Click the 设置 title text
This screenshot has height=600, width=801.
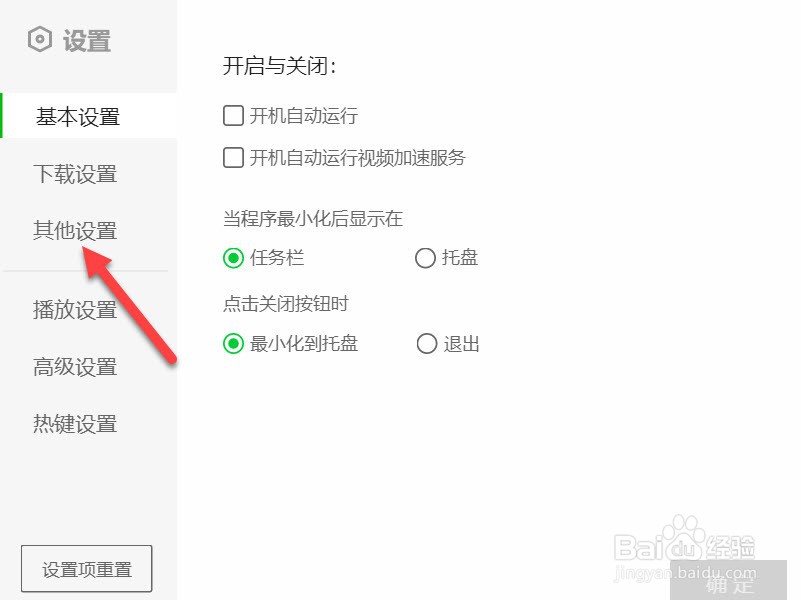click(x=86, y=40)
